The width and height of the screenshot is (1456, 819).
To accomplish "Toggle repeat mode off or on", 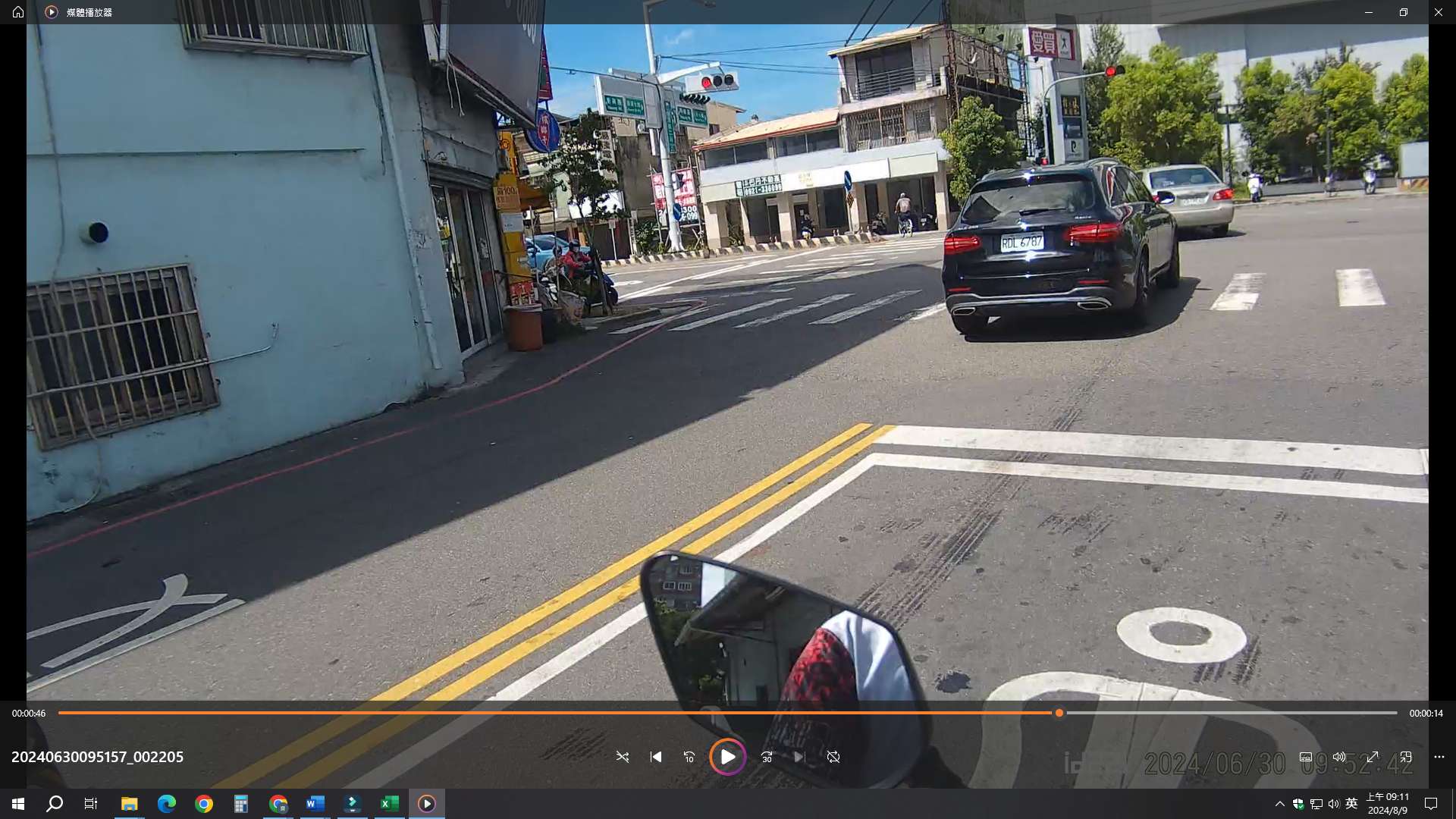I will click(x=833, y=757).
